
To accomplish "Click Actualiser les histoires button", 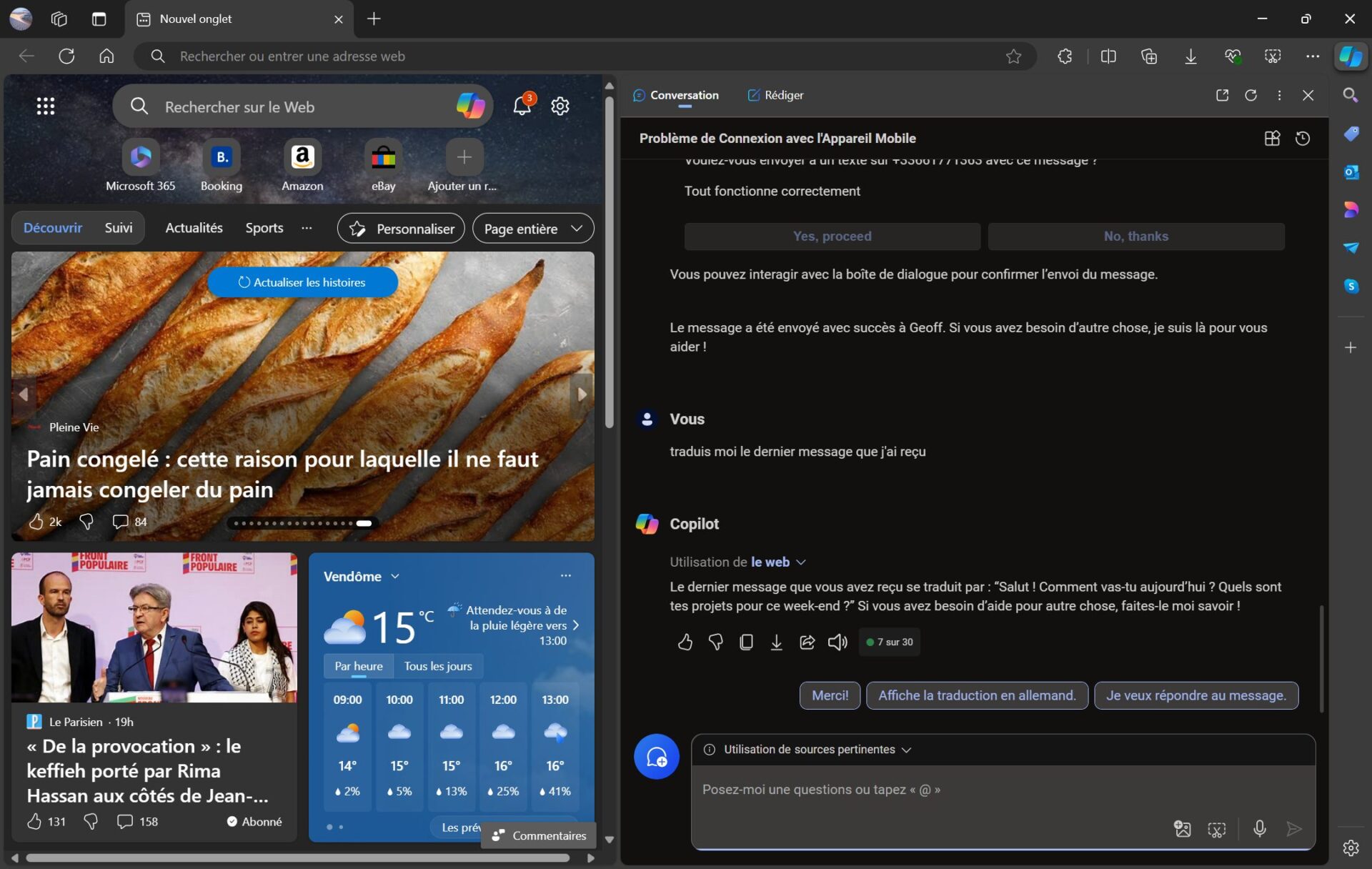I will [302, 282].
